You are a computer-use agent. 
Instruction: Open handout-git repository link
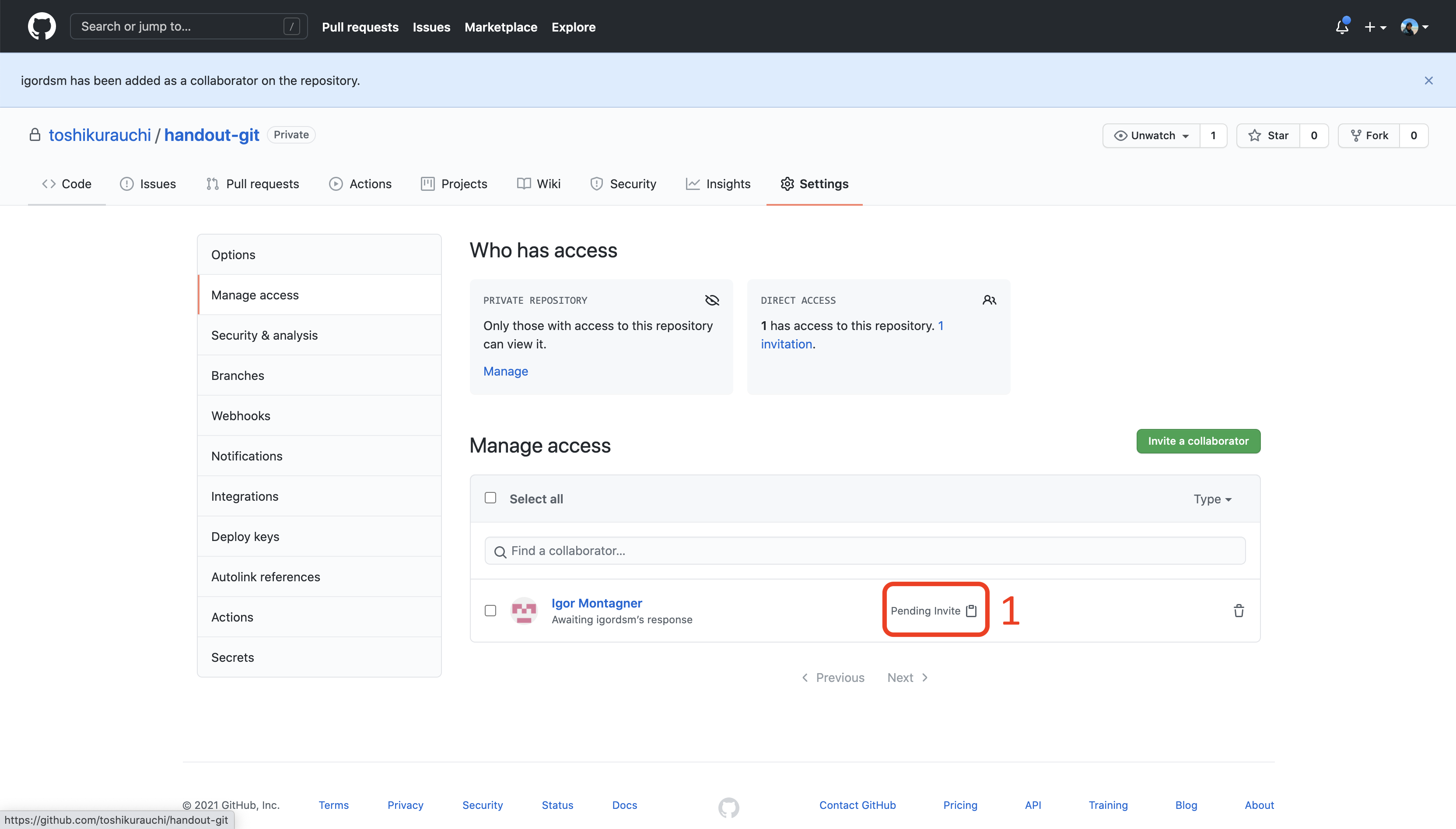point(212,135)
